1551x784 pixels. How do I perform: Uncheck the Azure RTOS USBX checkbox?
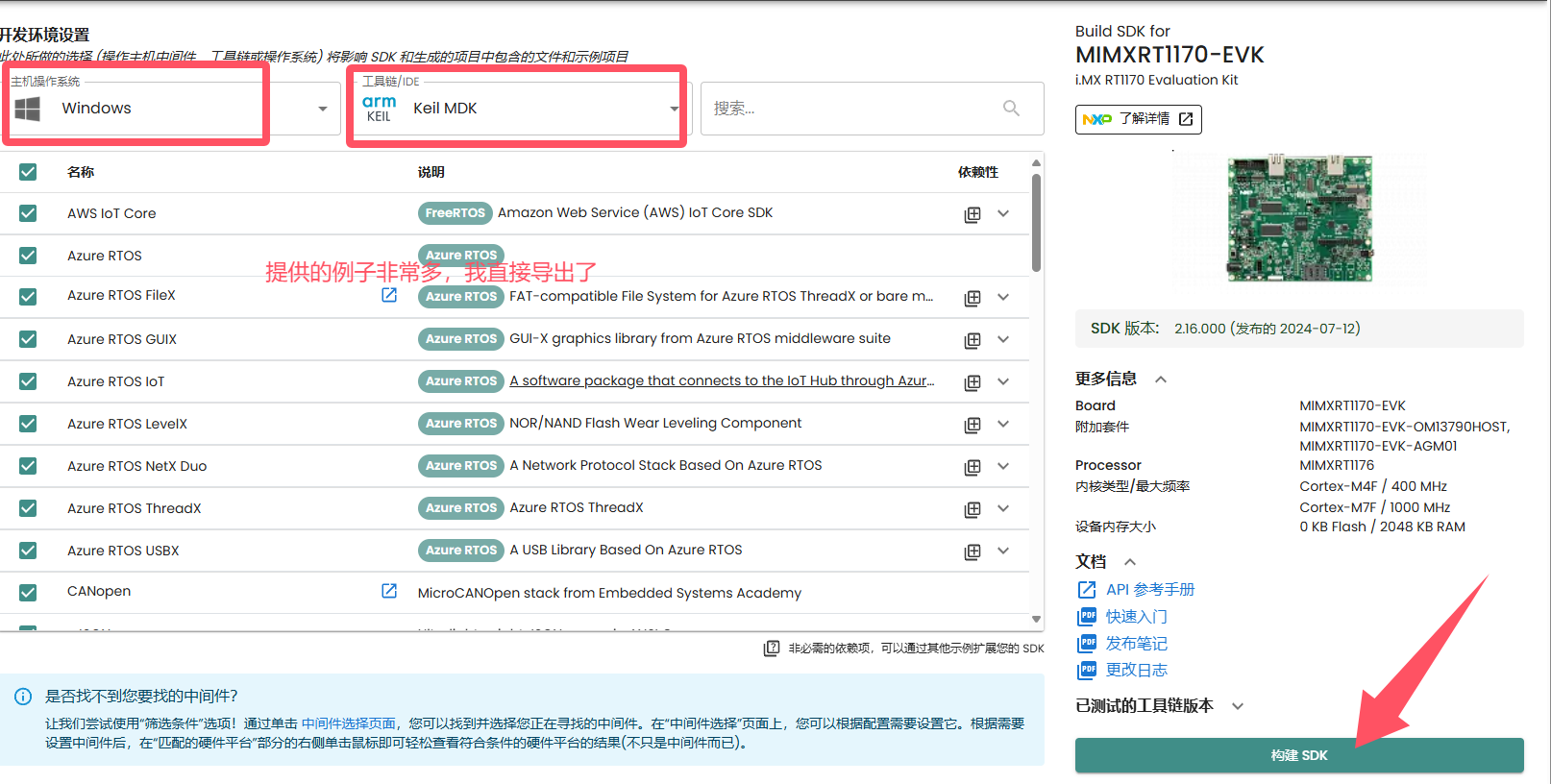click(28, 551)
